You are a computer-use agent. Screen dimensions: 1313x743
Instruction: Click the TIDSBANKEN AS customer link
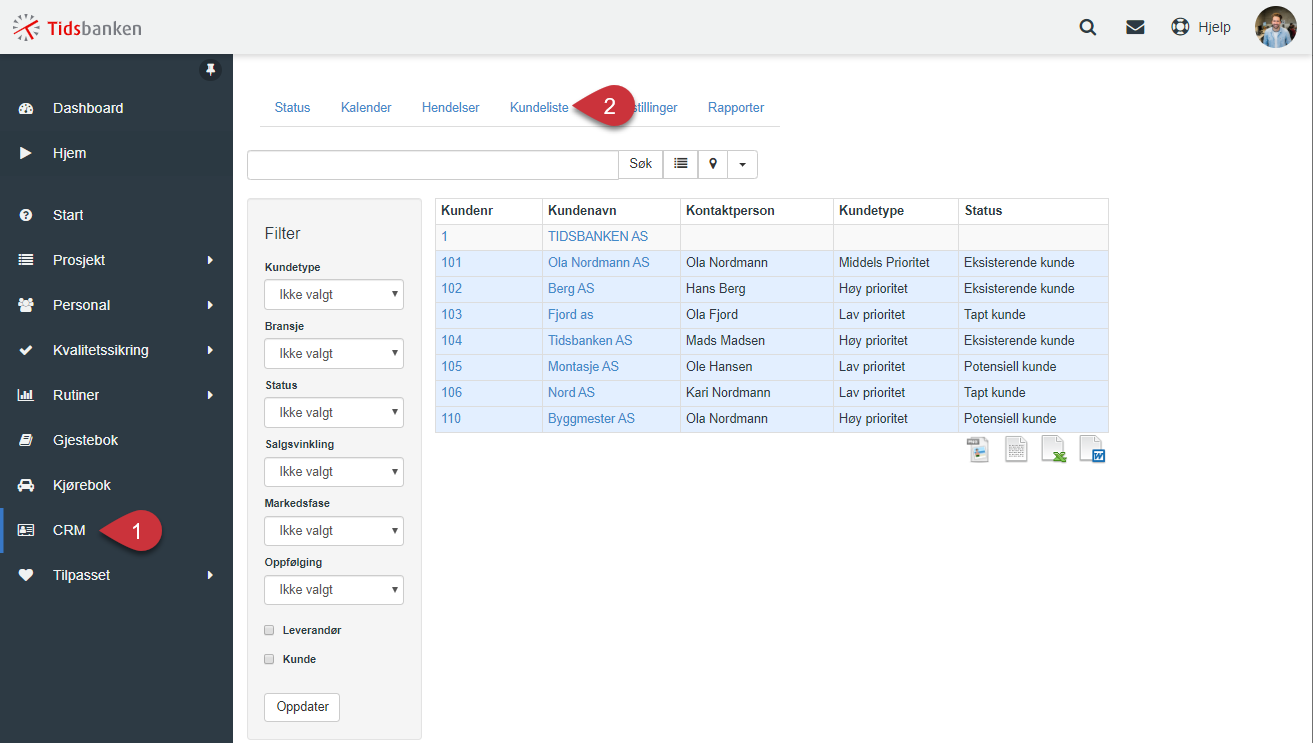[597, 237]
